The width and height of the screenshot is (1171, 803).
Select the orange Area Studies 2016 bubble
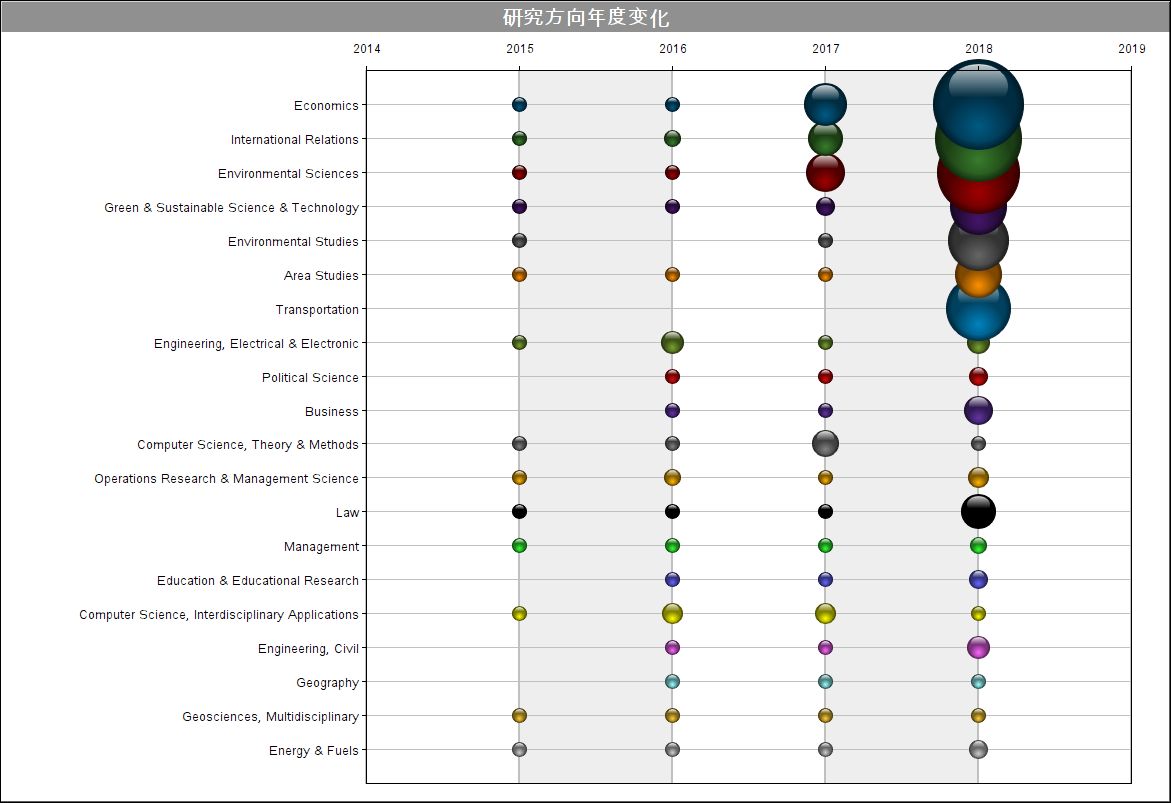click(672, 274)
